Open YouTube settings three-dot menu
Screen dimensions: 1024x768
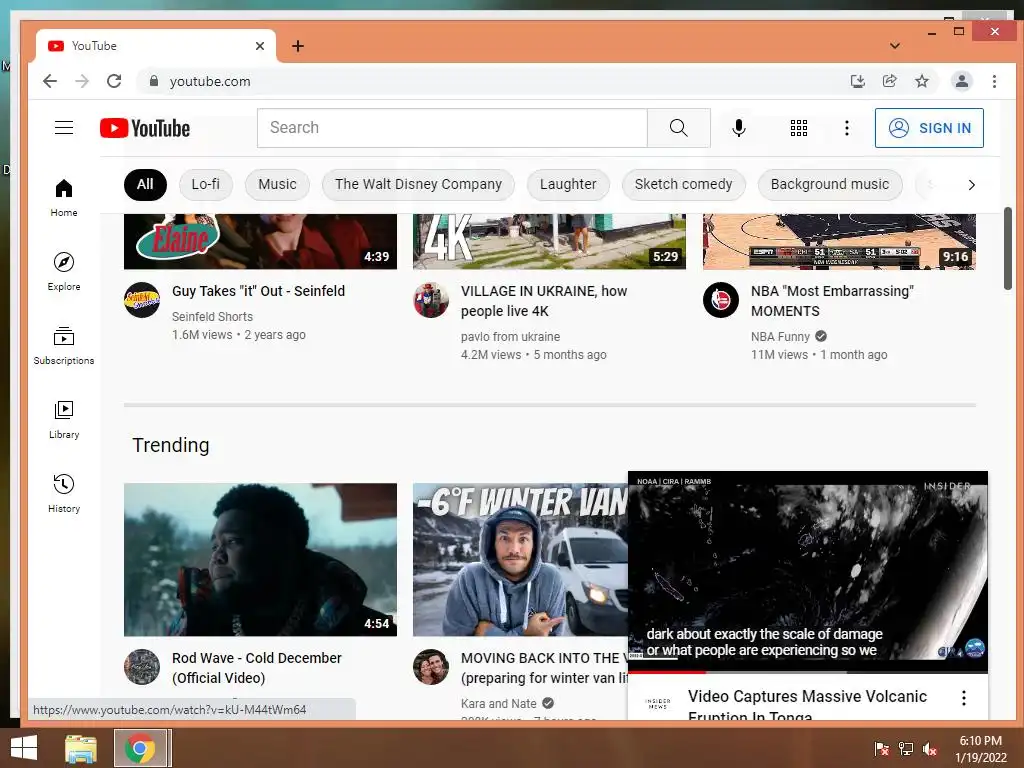click(846, 127)
